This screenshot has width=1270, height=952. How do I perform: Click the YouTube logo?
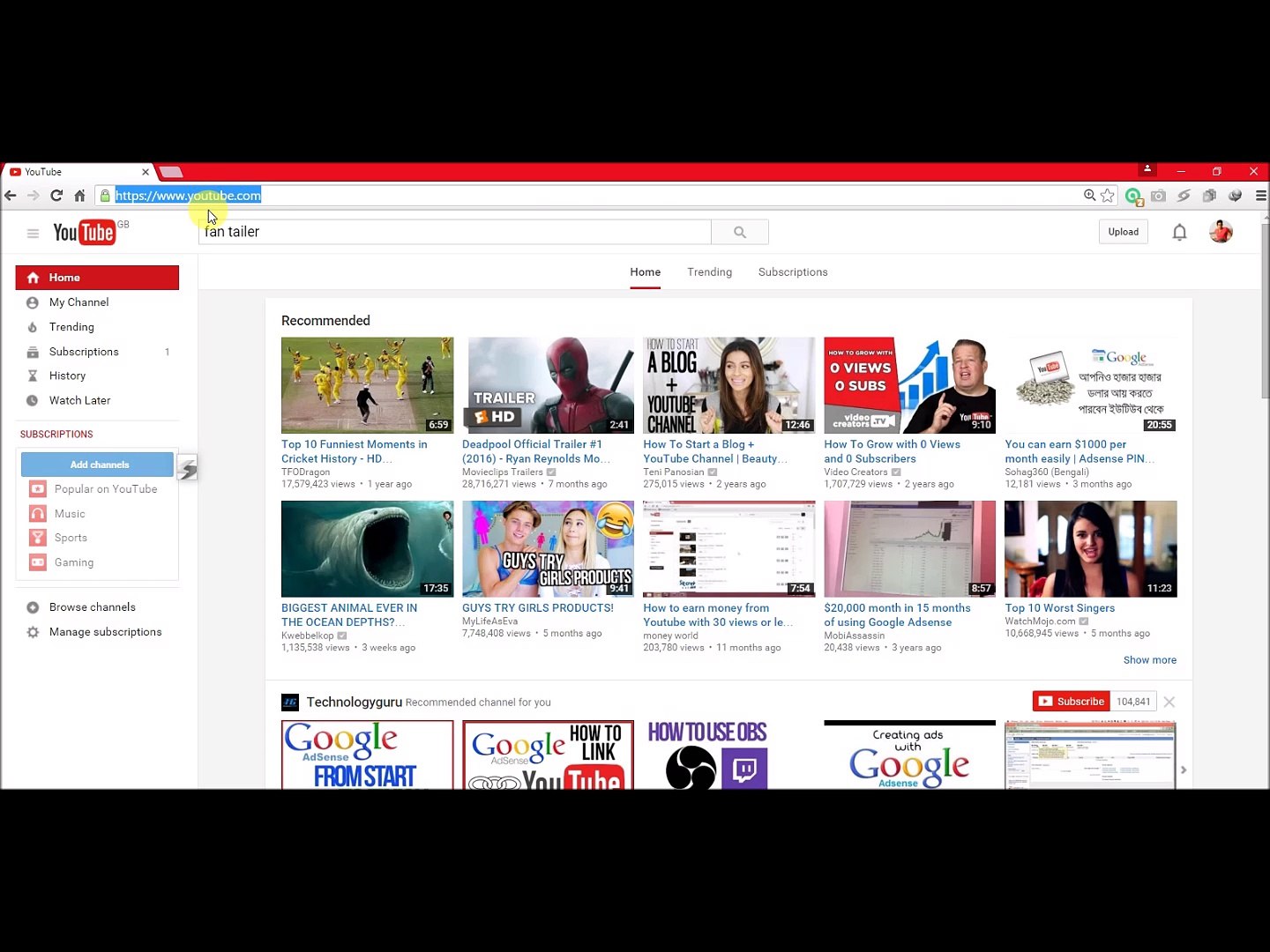85,232
